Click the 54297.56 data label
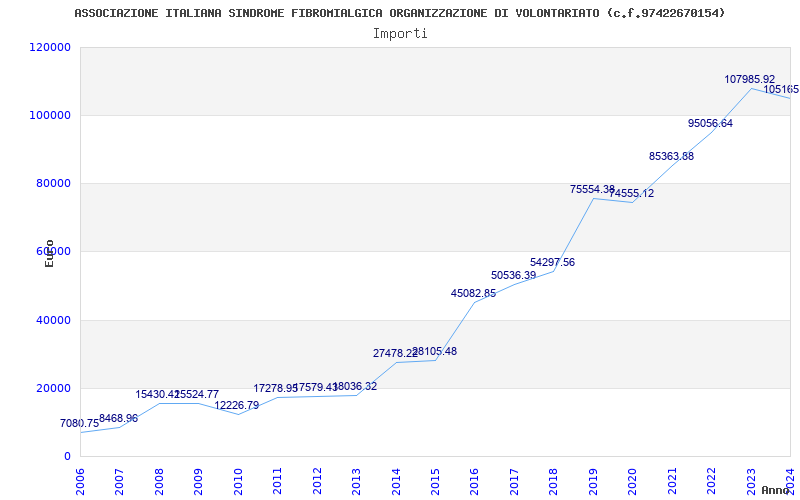Viewport: 800px width, 500px height. click(x=553, y=262)
